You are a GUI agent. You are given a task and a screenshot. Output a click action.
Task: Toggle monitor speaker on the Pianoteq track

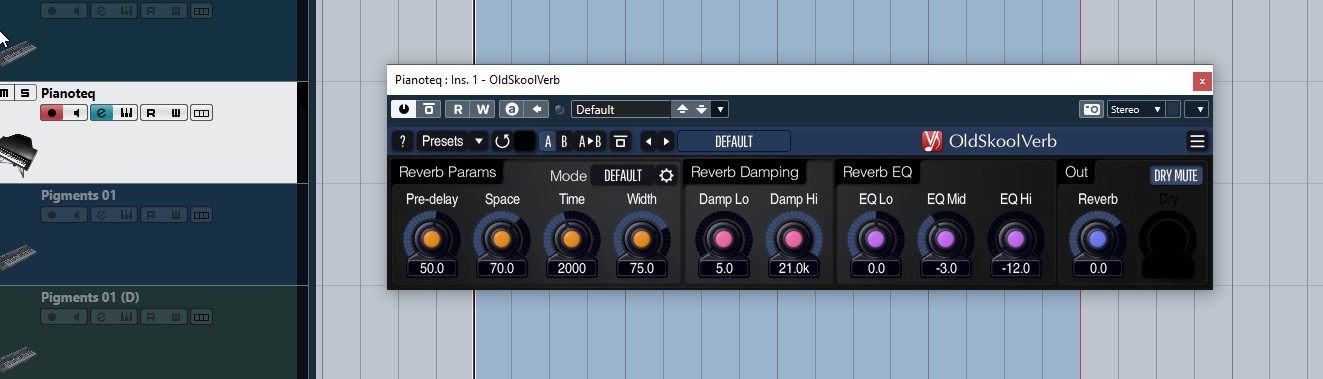[x=76, y=113]
